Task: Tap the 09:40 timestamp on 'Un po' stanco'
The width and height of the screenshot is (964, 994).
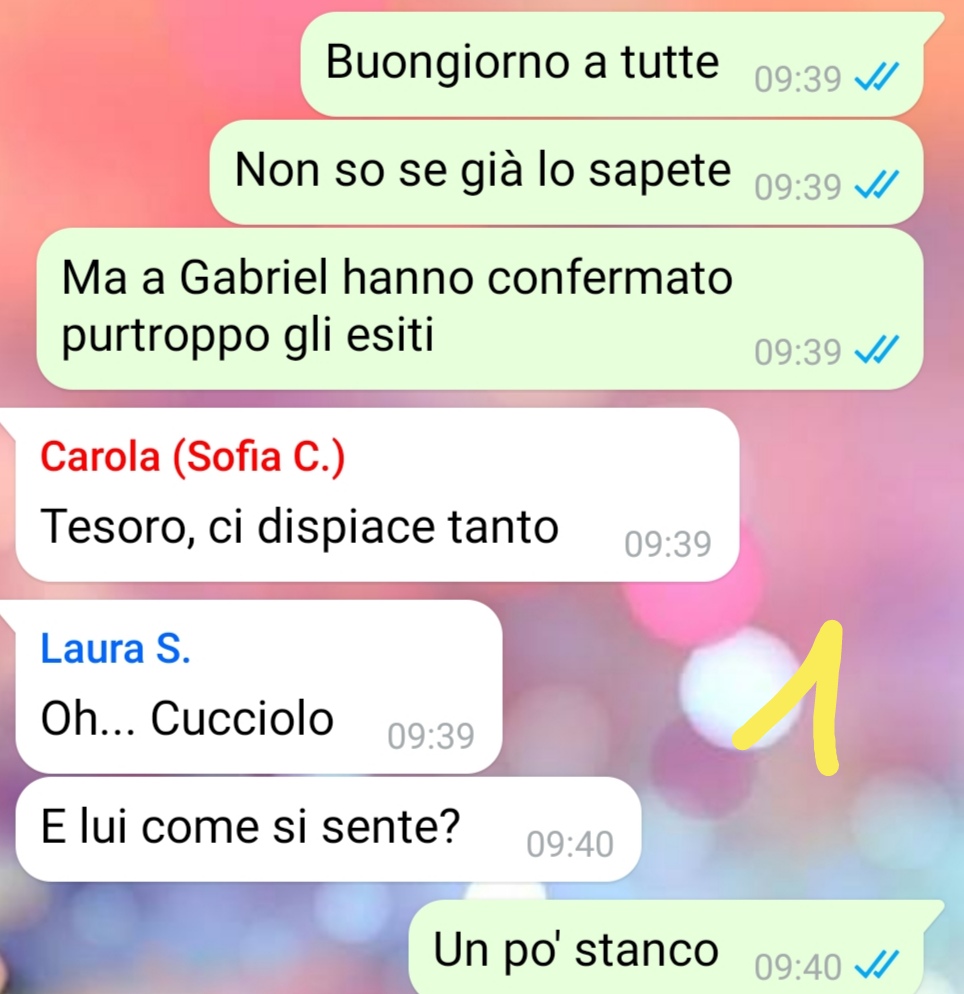Action: 798,966
